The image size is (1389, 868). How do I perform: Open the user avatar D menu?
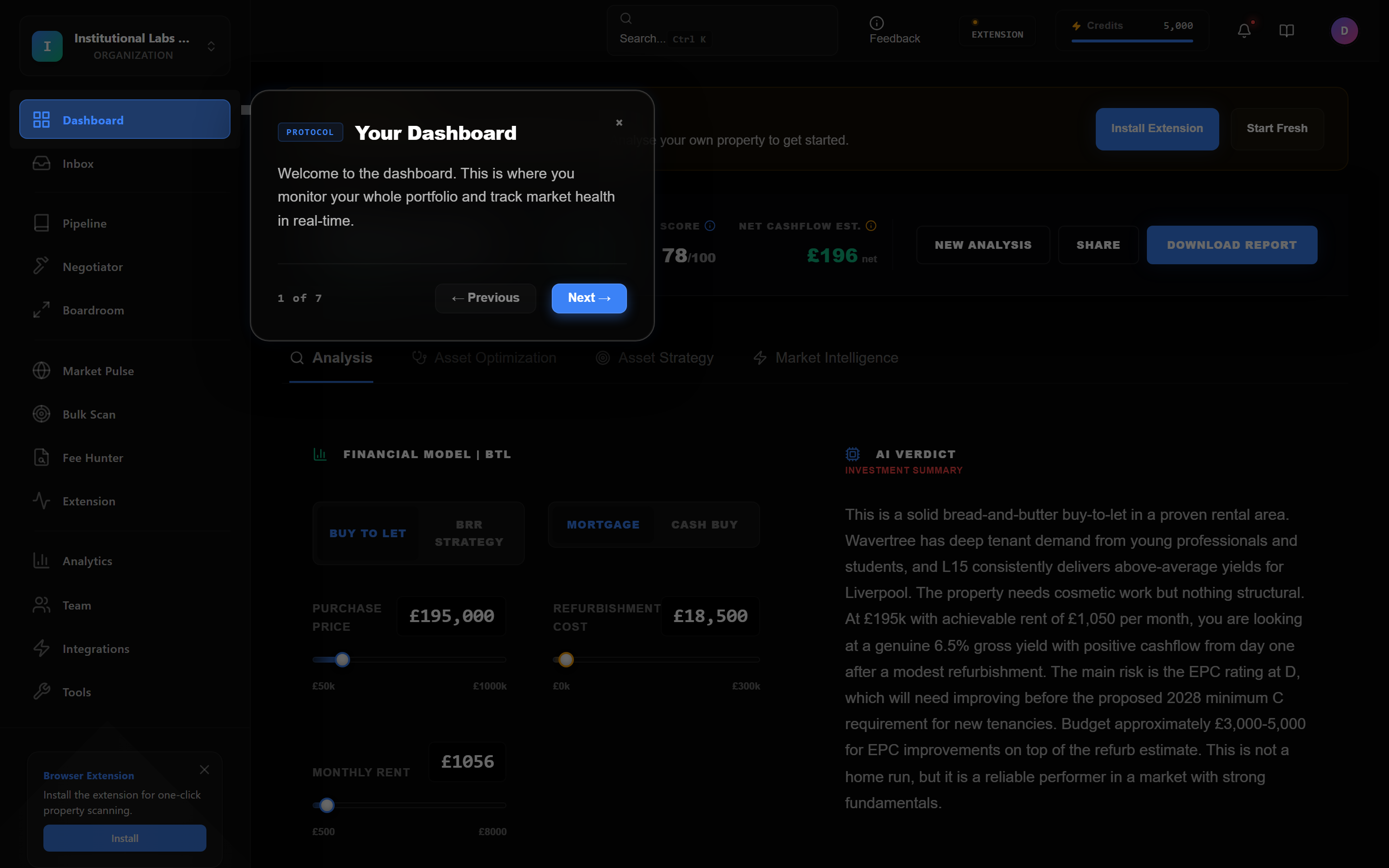click(1344, 30)
